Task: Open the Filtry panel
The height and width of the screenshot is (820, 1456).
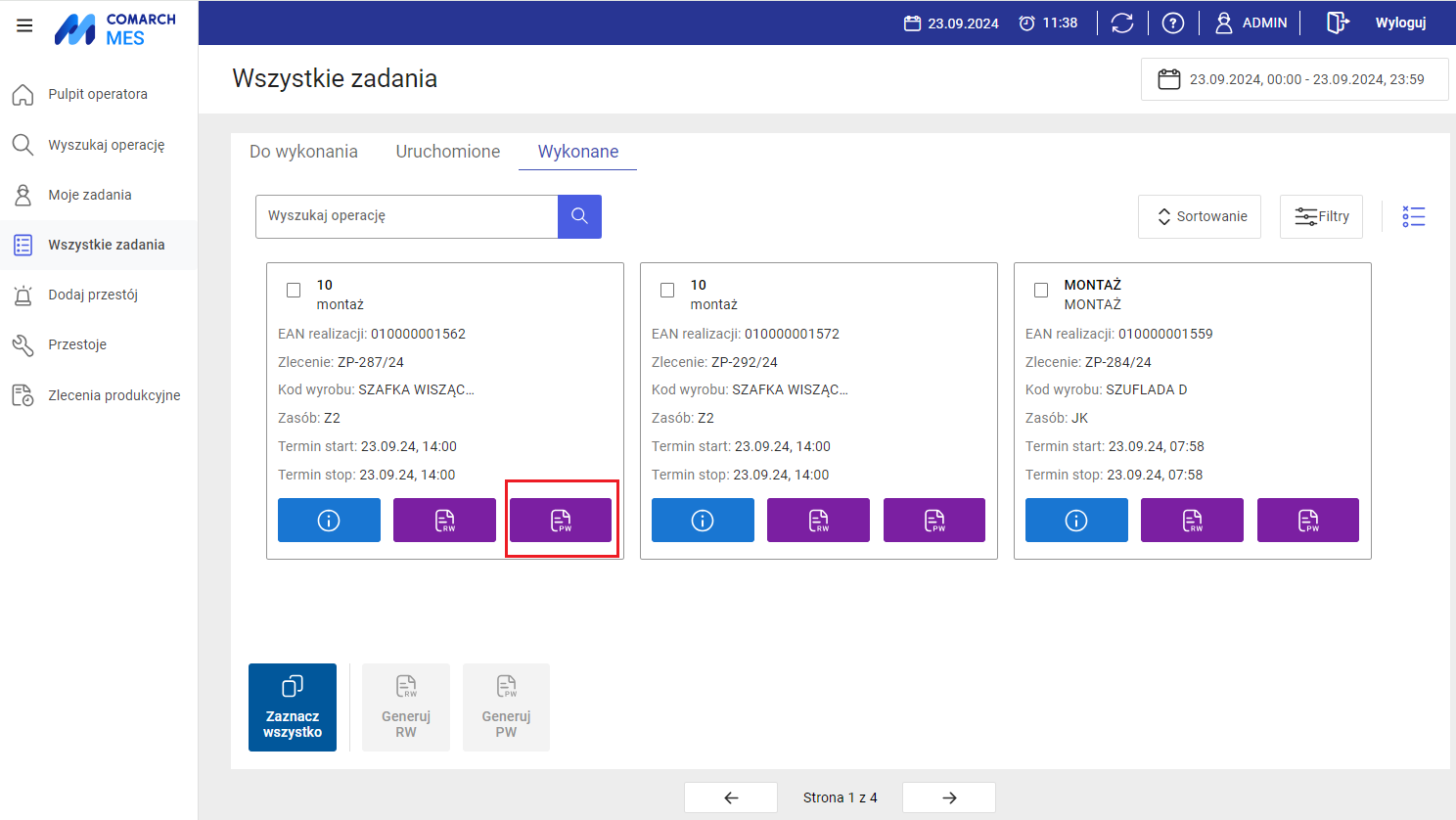Action: point(1321,216)
